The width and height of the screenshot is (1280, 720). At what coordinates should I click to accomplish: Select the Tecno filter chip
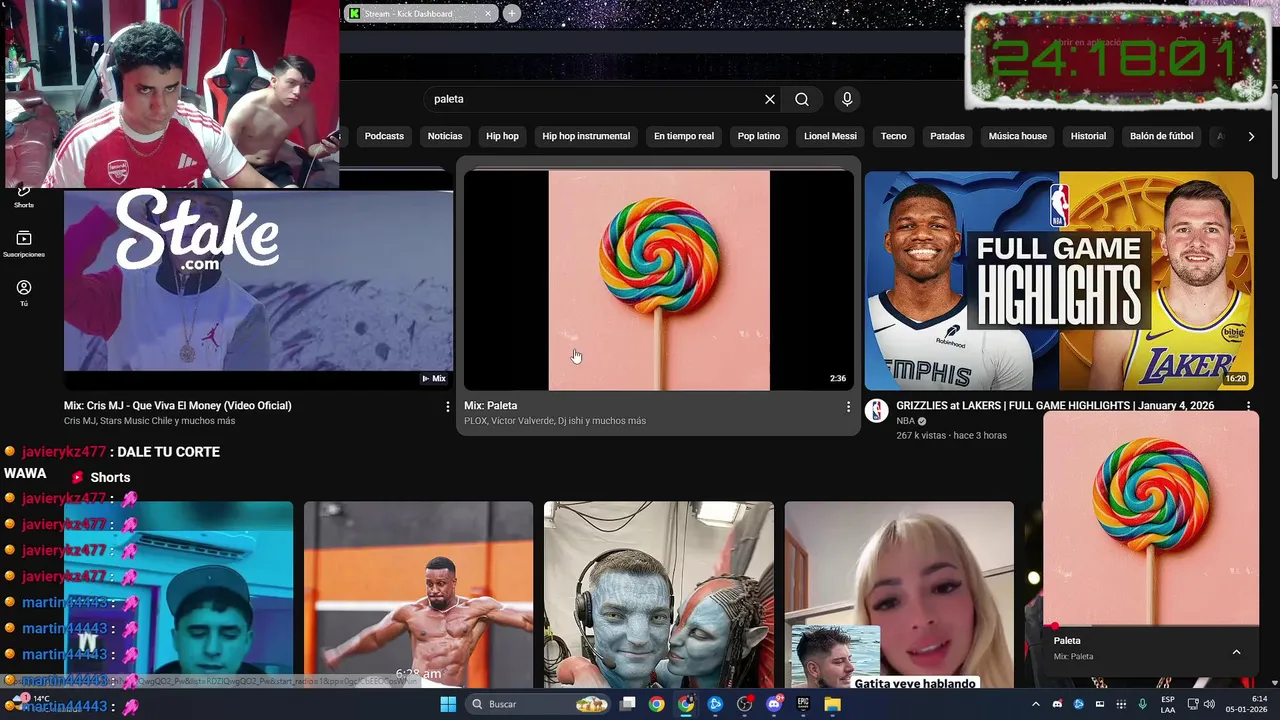(x=894, y=136)
